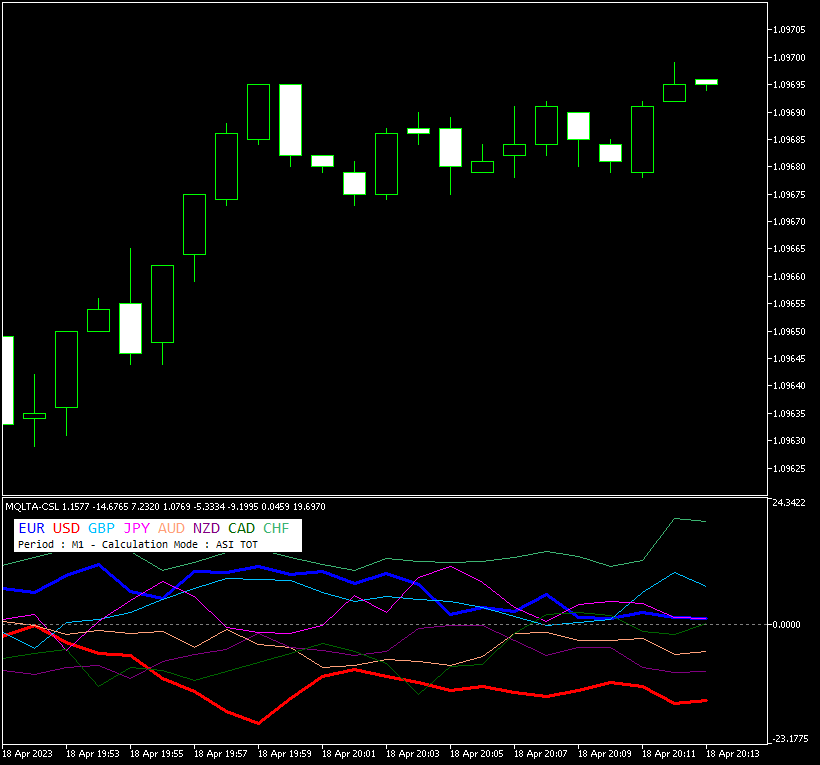Click the lowest trough of thick red USD line
This screenshot has height=765, width=820.
click(x=259, y=722)
